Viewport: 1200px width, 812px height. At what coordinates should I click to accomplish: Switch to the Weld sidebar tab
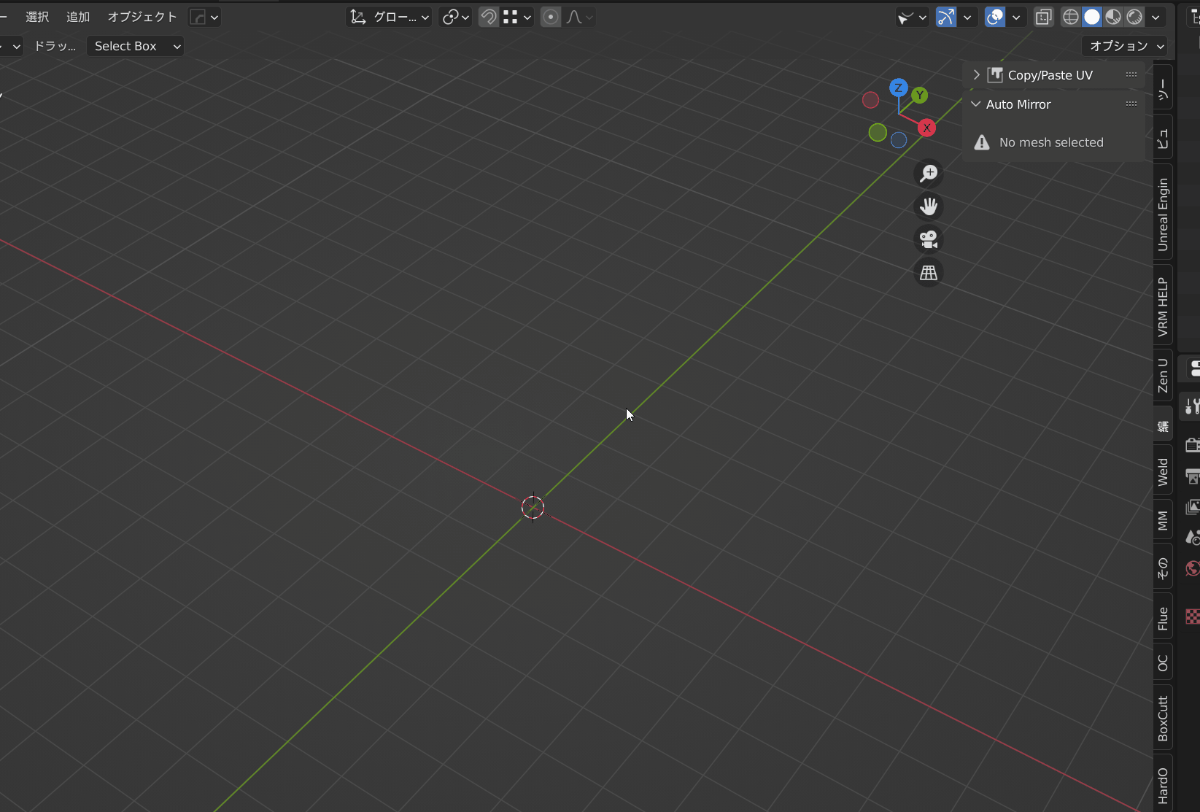coord(1162,472)
